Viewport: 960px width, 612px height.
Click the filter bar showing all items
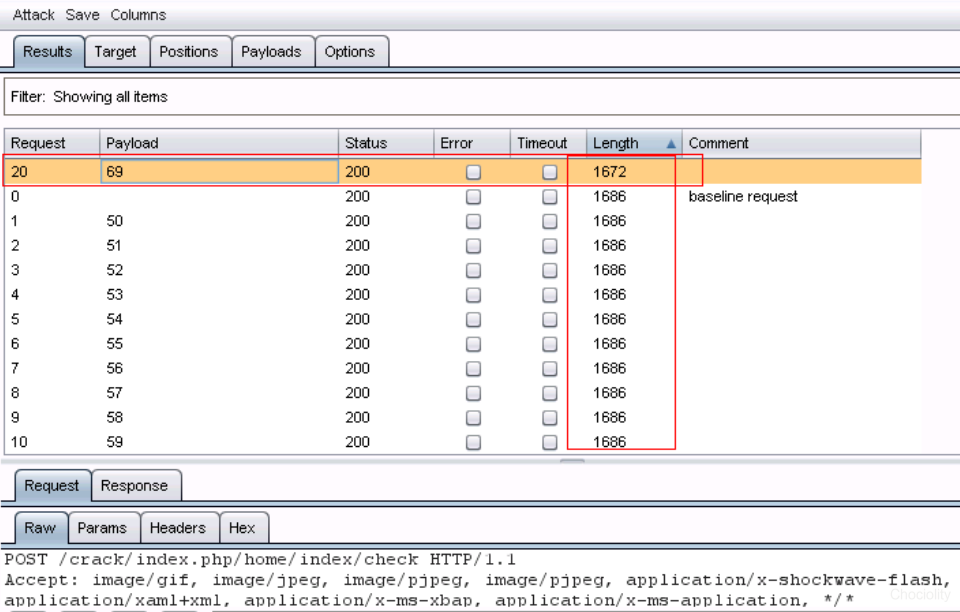481,97
